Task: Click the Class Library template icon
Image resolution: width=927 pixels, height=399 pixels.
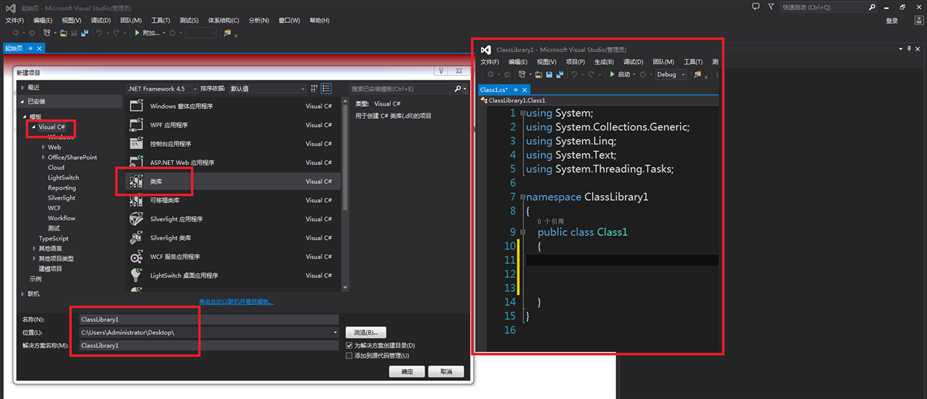Action: click(x=136, y=181)
